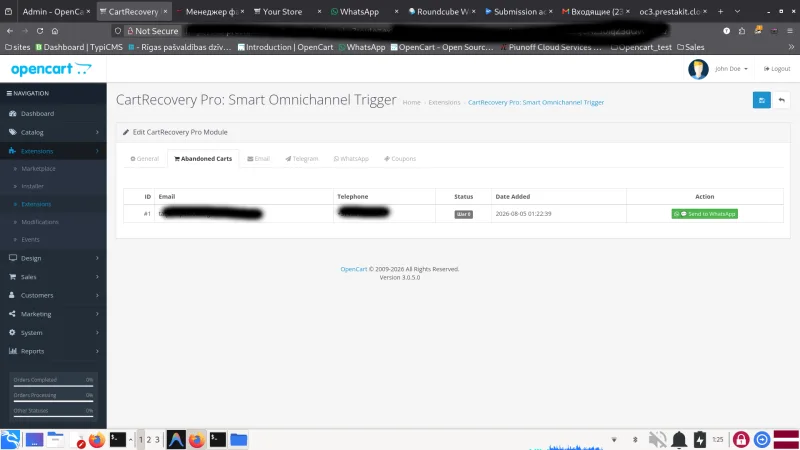Click the Extensions breadcrumb link
This screenshot has width=800, height=450.
pyautogui.click(x=444, y=103)
